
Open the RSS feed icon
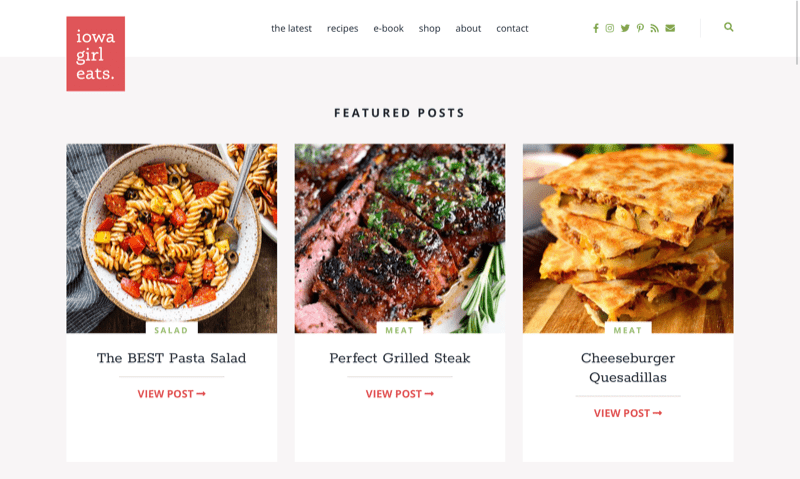tap(655, 28)
